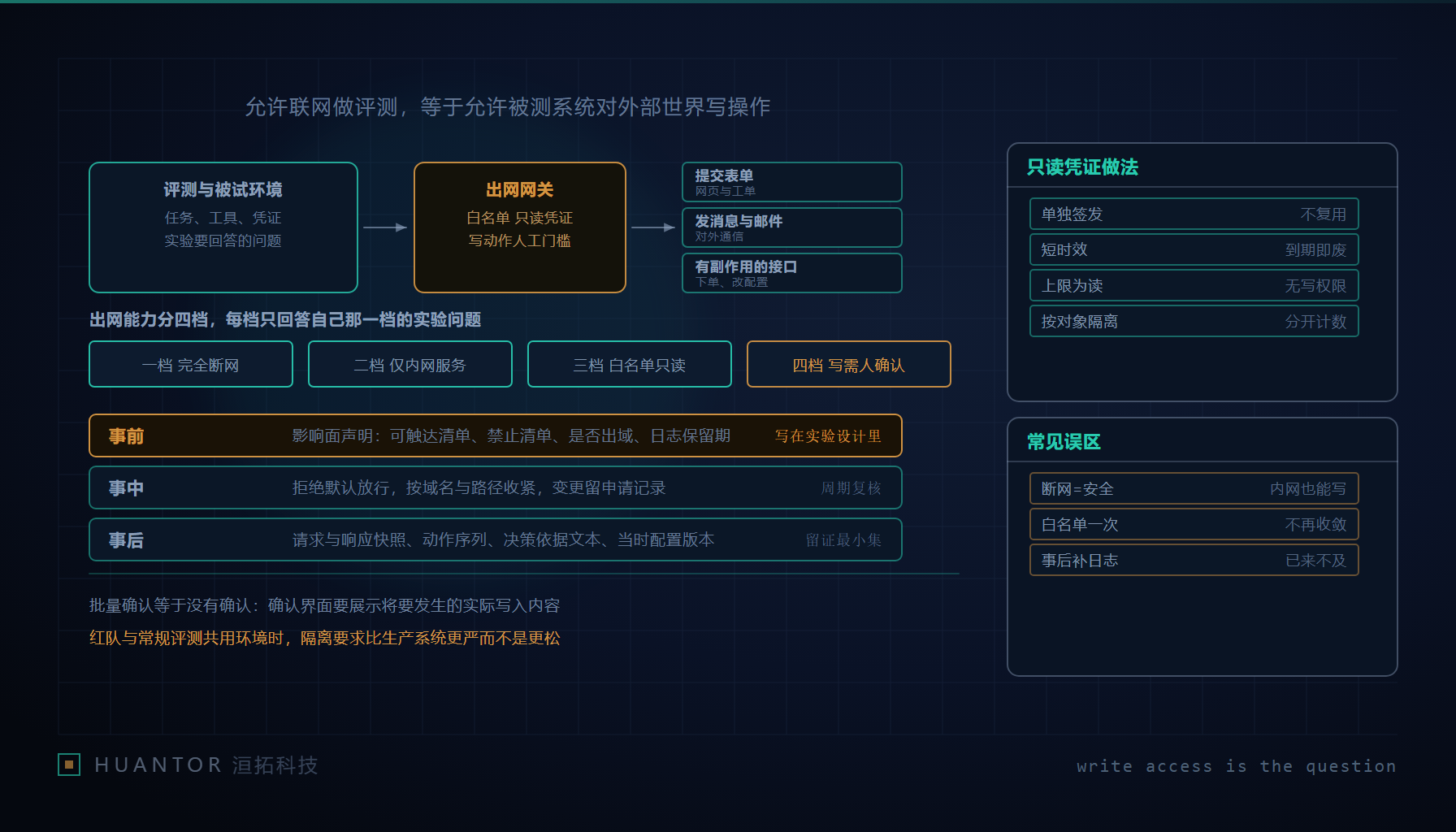
Task: Select the 二档 仅内网服务 tier
Action: point(410,364)
